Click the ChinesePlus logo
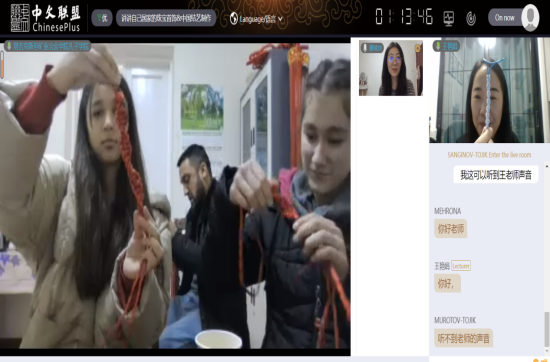The image size is (550, 362). [x=46, y=18]
